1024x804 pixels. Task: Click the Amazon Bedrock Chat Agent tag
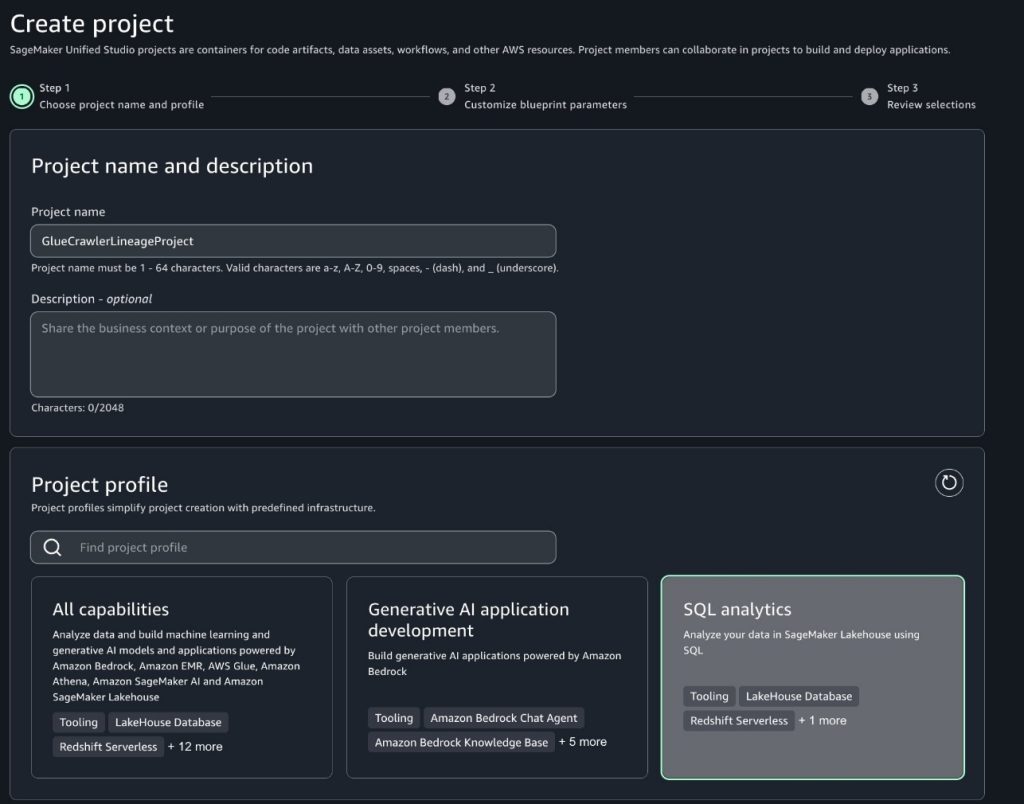pyautogui.click(x=504, y=718)
